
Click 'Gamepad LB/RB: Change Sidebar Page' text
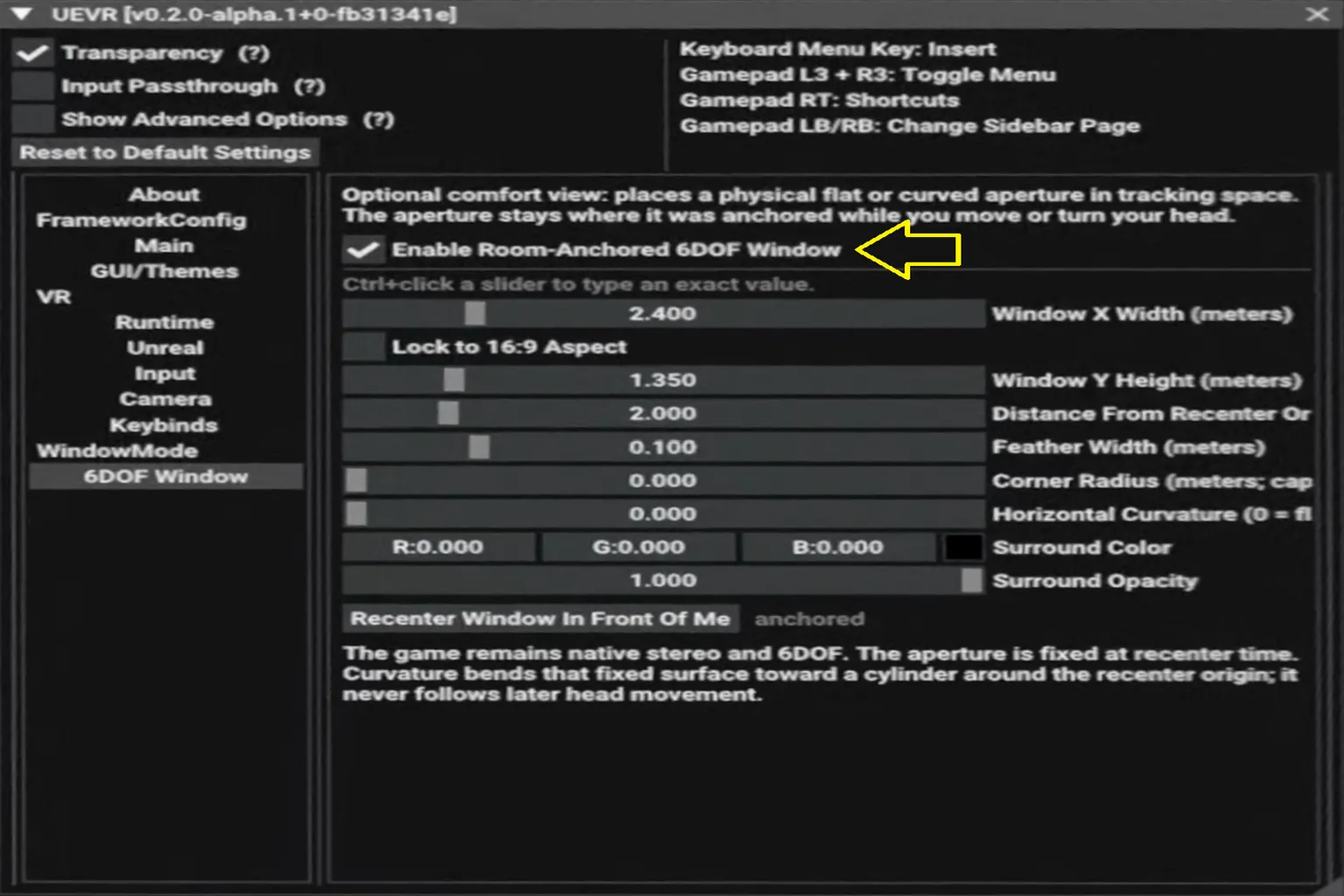coord(910,126)
